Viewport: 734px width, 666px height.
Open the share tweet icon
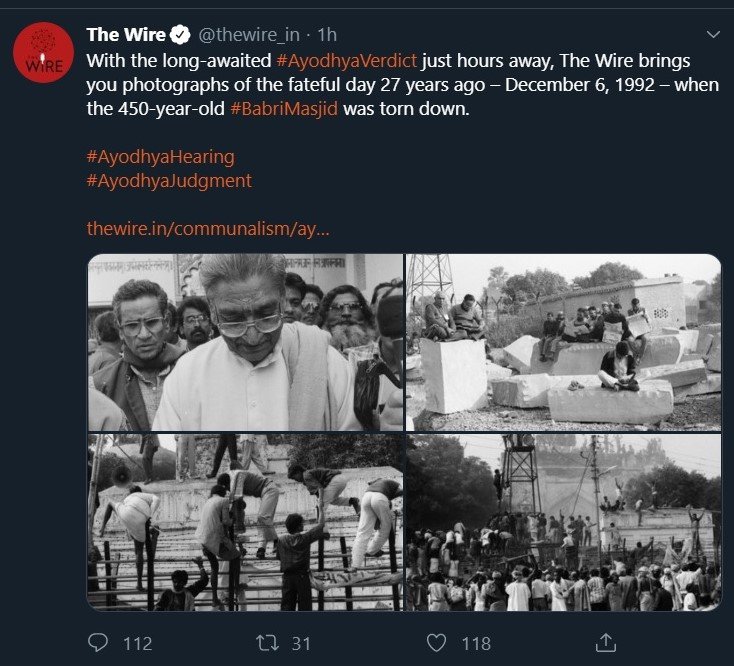click(x=604, y=643)
